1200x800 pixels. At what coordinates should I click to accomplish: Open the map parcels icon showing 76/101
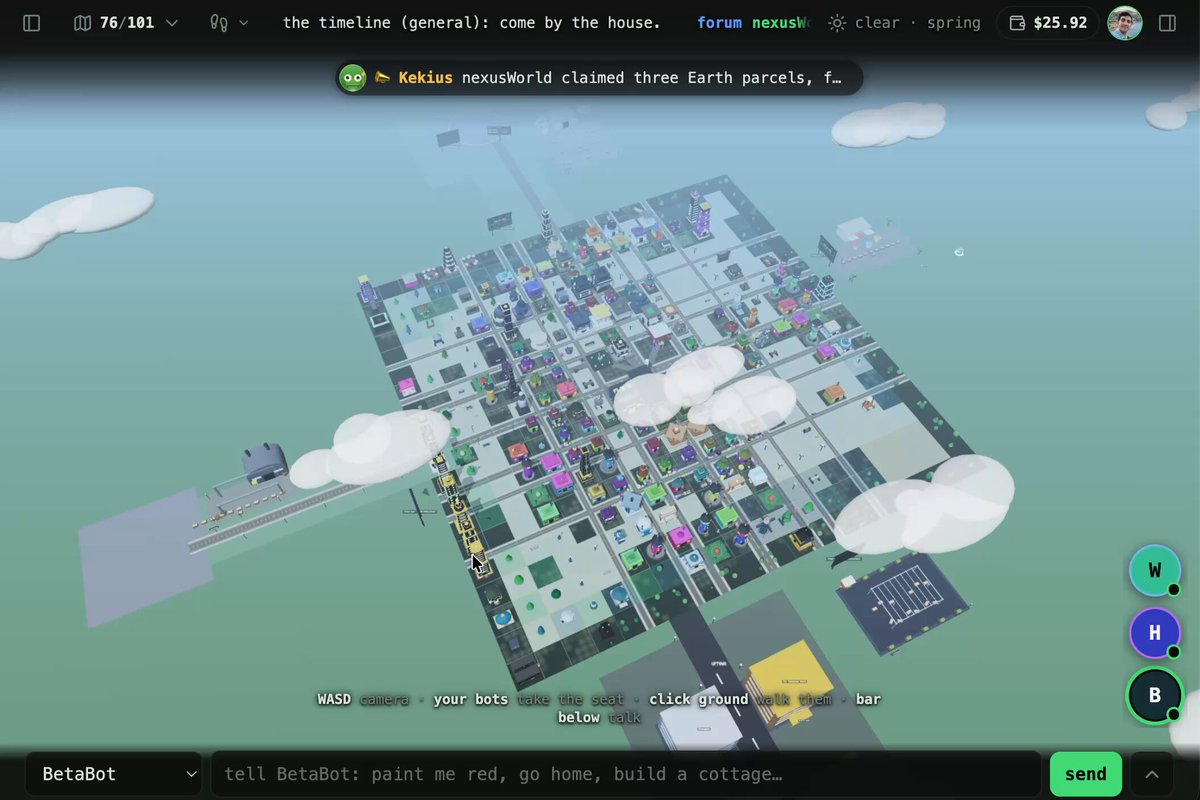click(83, 23)
